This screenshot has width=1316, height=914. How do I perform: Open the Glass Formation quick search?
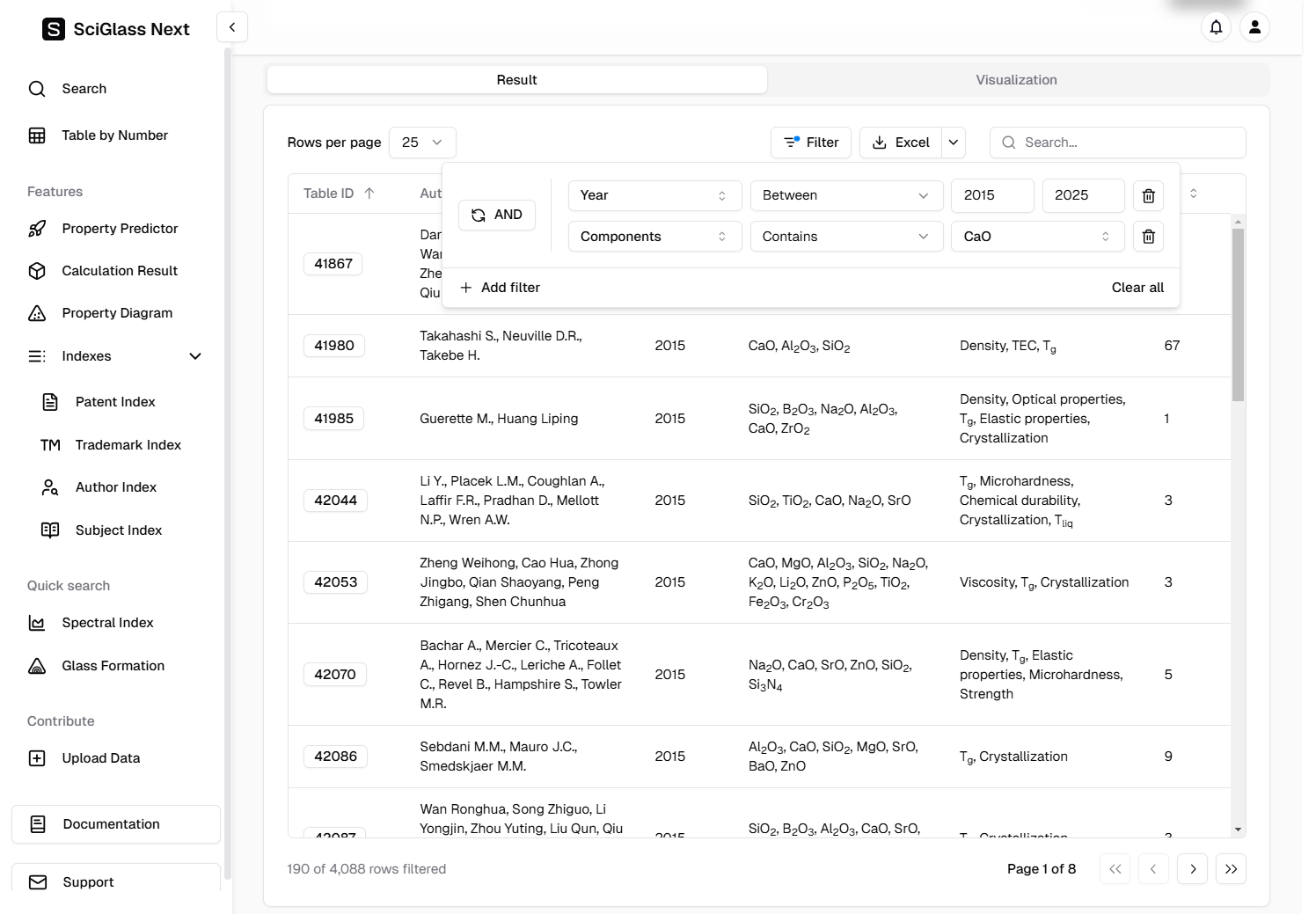[113, 666]
